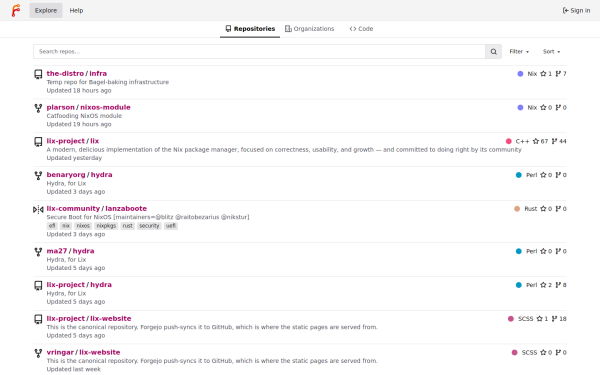Open the lanzaboote repository link
The width and height of the screenshot is (600, 375).
[x=126, y=209]
